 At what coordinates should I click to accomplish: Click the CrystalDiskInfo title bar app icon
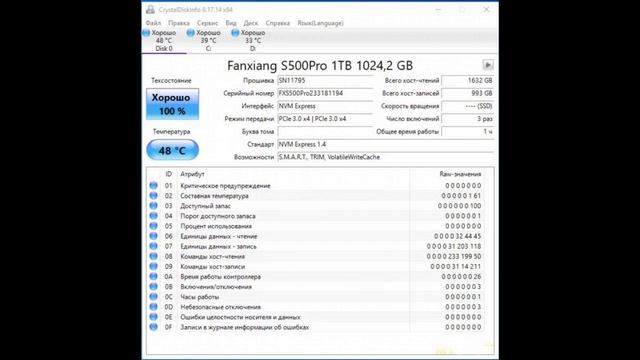pos(150,9)
